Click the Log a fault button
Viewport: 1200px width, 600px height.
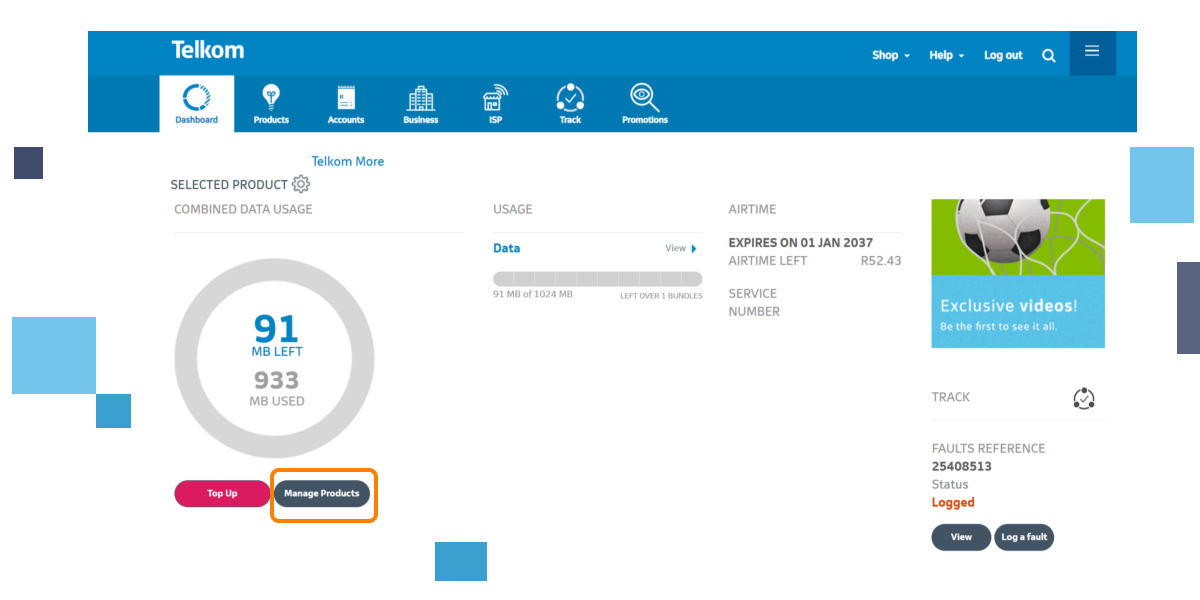pyautogui.click(x=1024, y=537)
